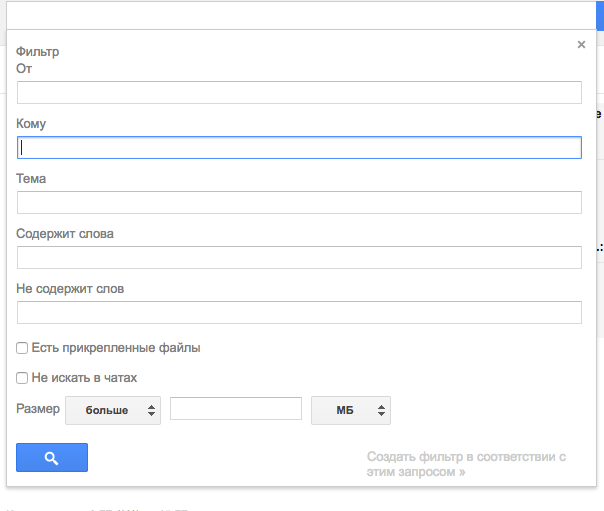
Task: Click the size value input box
Action: click(235, 409)
